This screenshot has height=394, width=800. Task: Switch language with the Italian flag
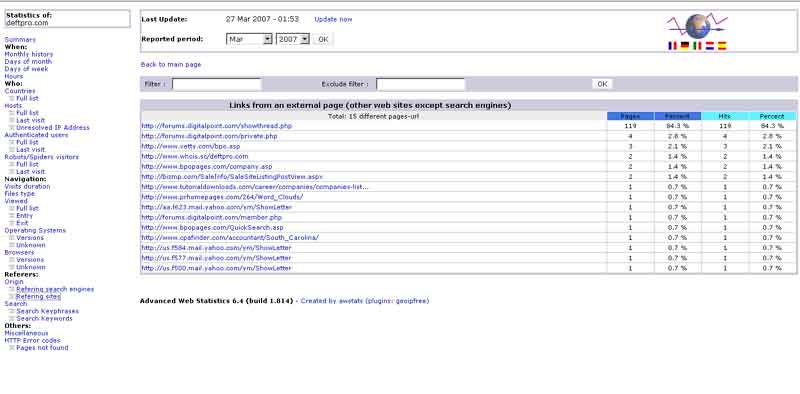tap(697, 46)
